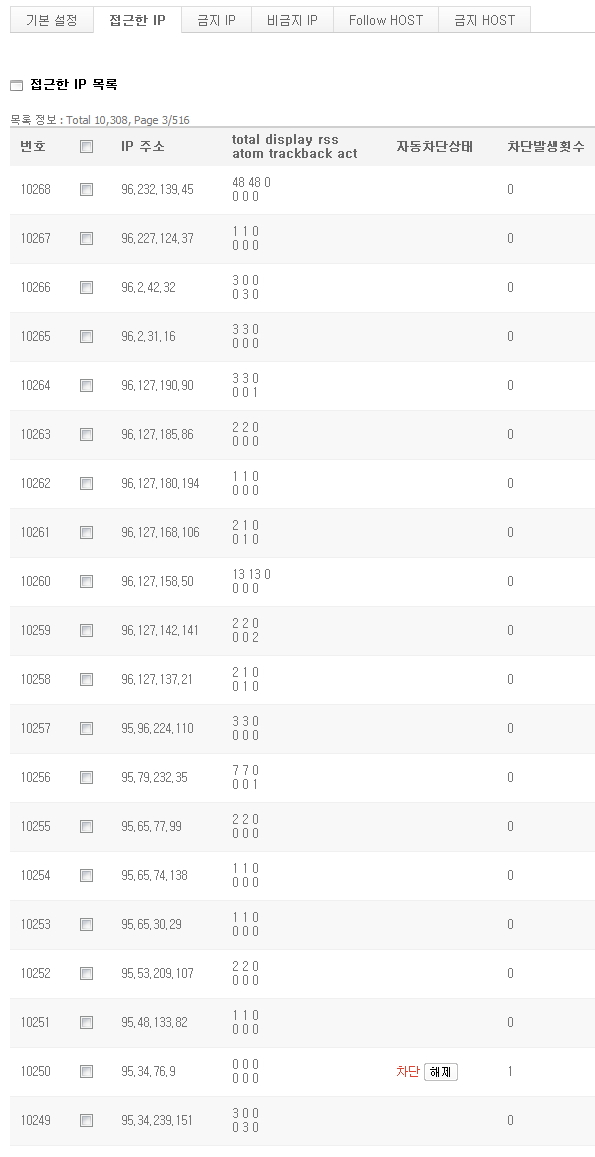
Task: Select checkbox for row number 10266
Action: 86,288
